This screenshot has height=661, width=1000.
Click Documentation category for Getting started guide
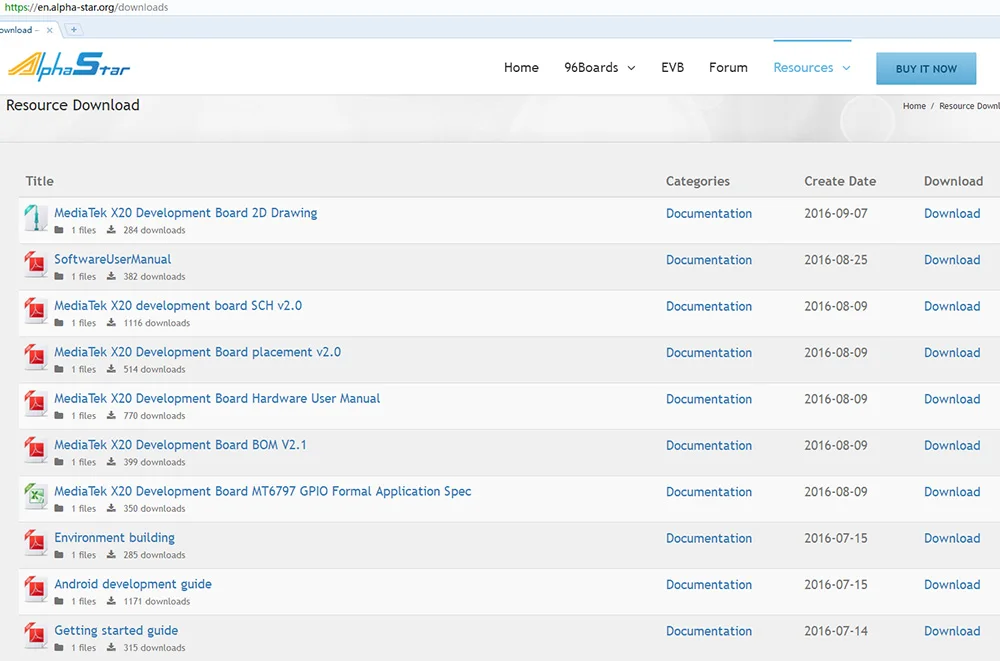click(709, 631)
